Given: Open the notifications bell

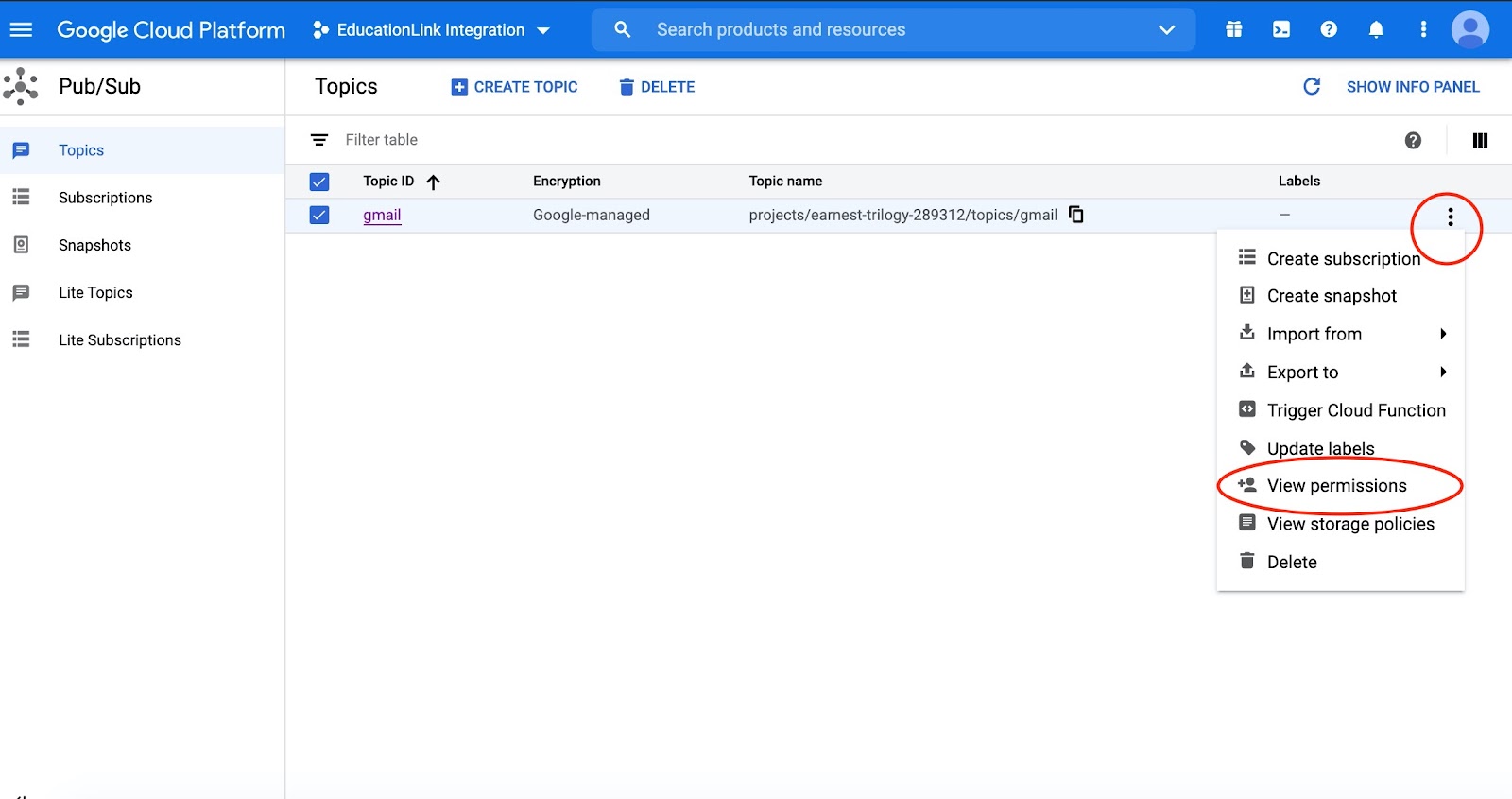Looking at the screenshot, I should tap(1376, 29).
